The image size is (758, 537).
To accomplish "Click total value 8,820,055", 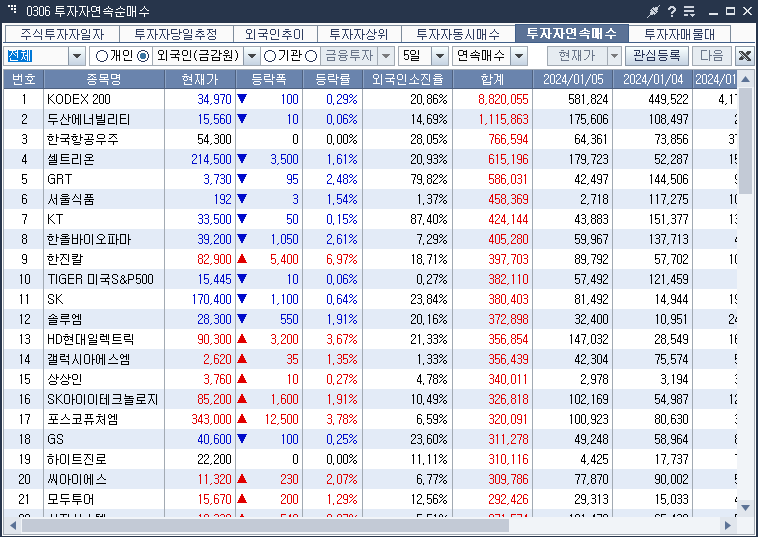I will click(x=503, y=99).
